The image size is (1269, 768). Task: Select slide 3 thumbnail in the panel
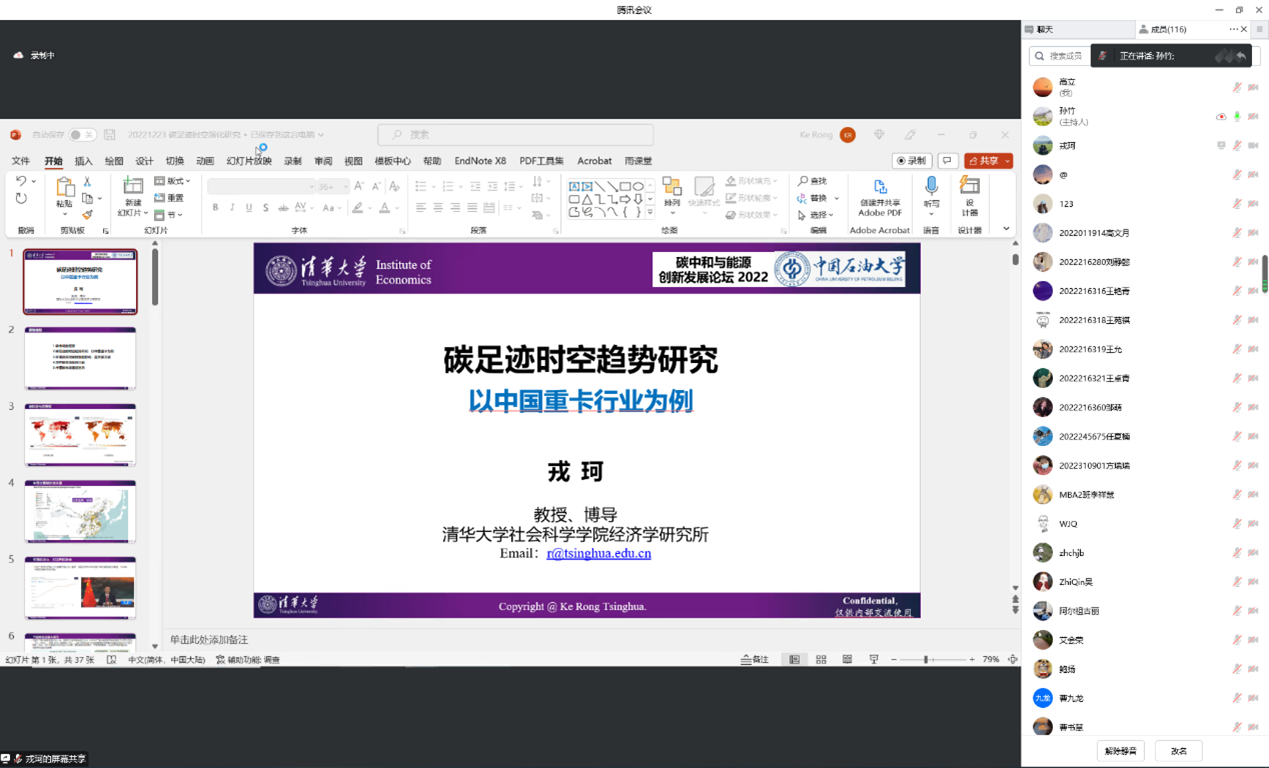(80, 435)
